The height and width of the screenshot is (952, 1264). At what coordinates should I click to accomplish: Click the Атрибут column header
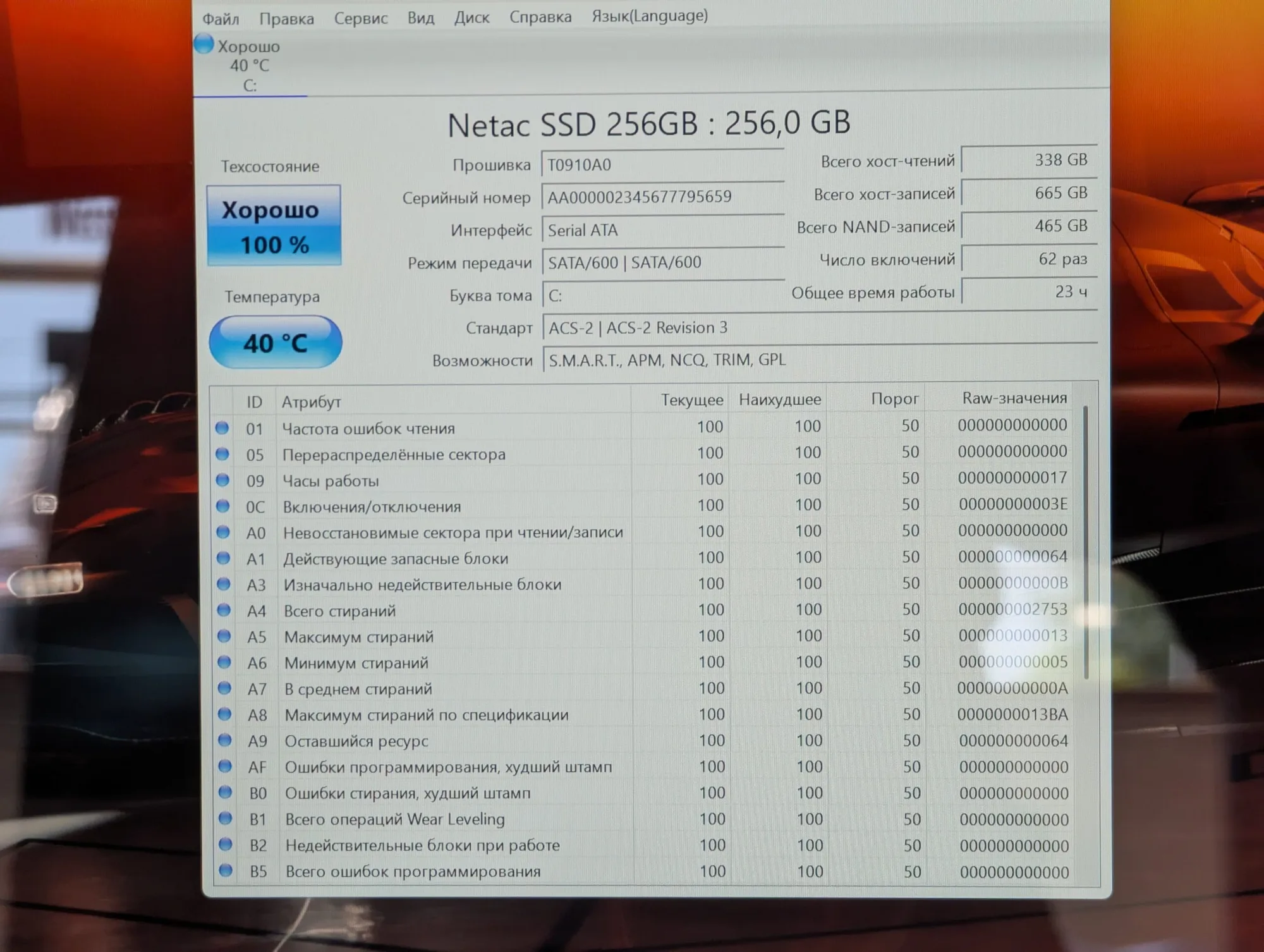pyautogui.click(x=453, y=401)
